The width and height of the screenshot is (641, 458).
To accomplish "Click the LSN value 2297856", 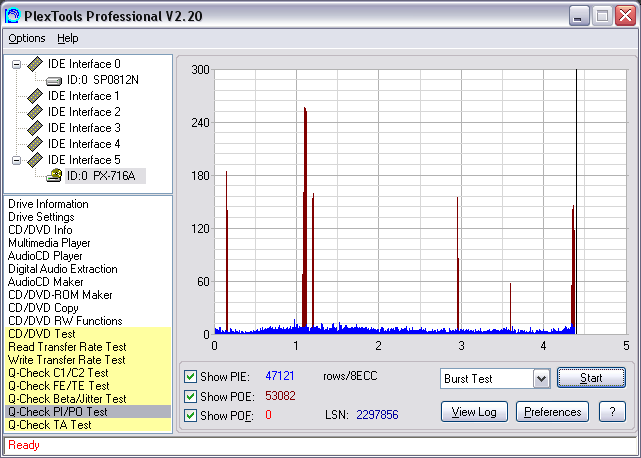I will click(377, 415).
